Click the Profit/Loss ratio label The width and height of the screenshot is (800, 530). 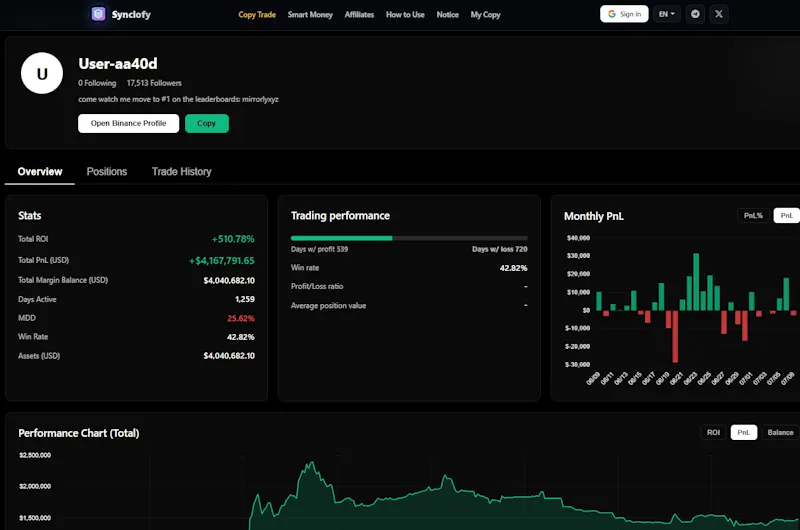pyautogui.click(x=317, y=287)
